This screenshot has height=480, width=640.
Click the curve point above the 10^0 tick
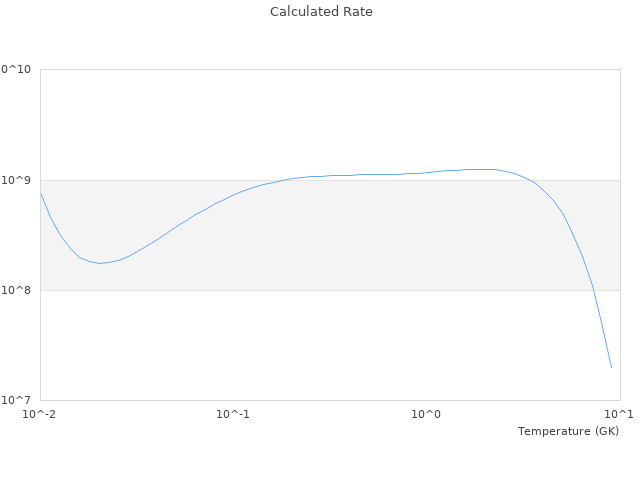point(427,173)
